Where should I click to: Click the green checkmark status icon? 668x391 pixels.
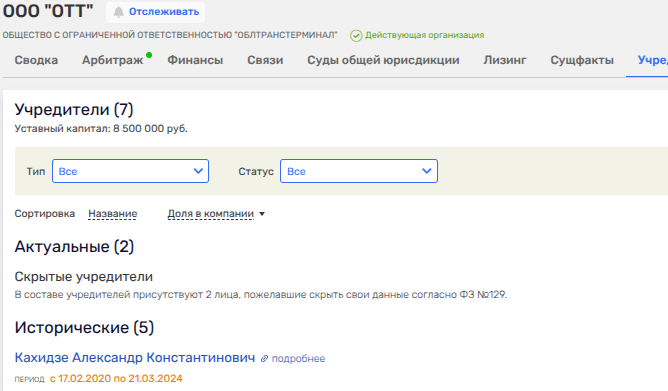tap(356, 36)
